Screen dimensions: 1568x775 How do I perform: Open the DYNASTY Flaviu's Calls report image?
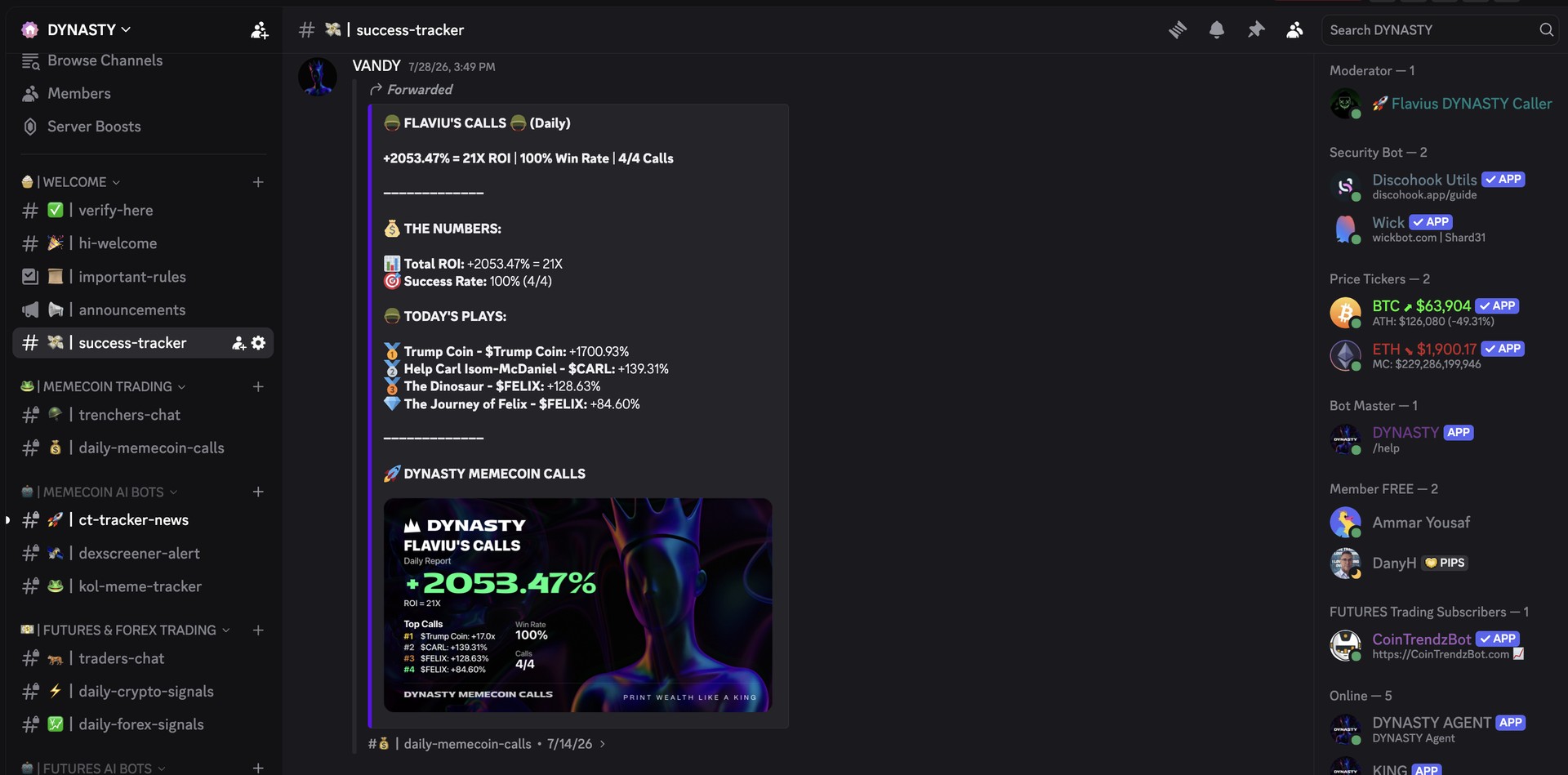pos(577,605)
